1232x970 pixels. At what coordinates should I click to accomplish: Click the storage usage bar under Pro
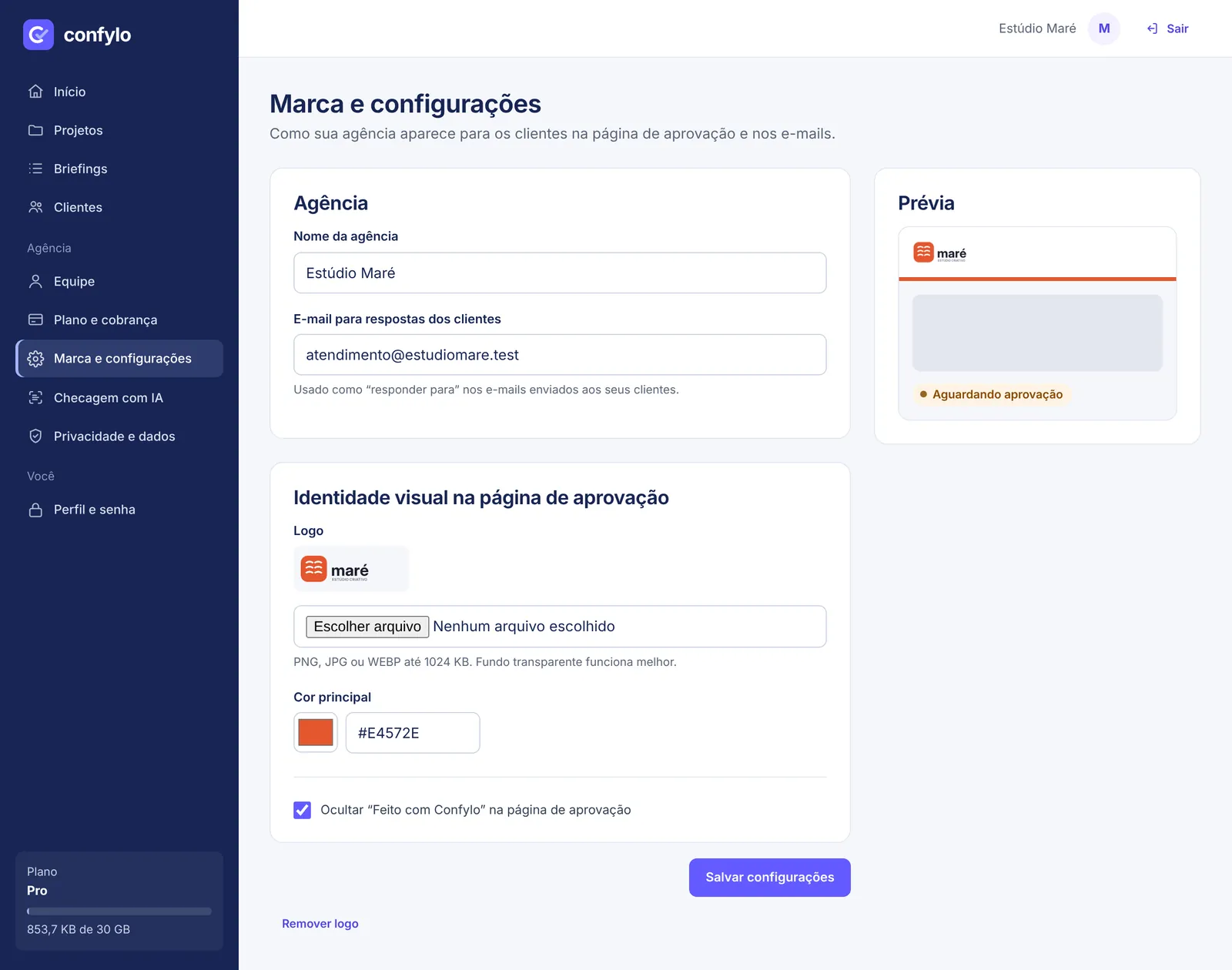point(119,911)
